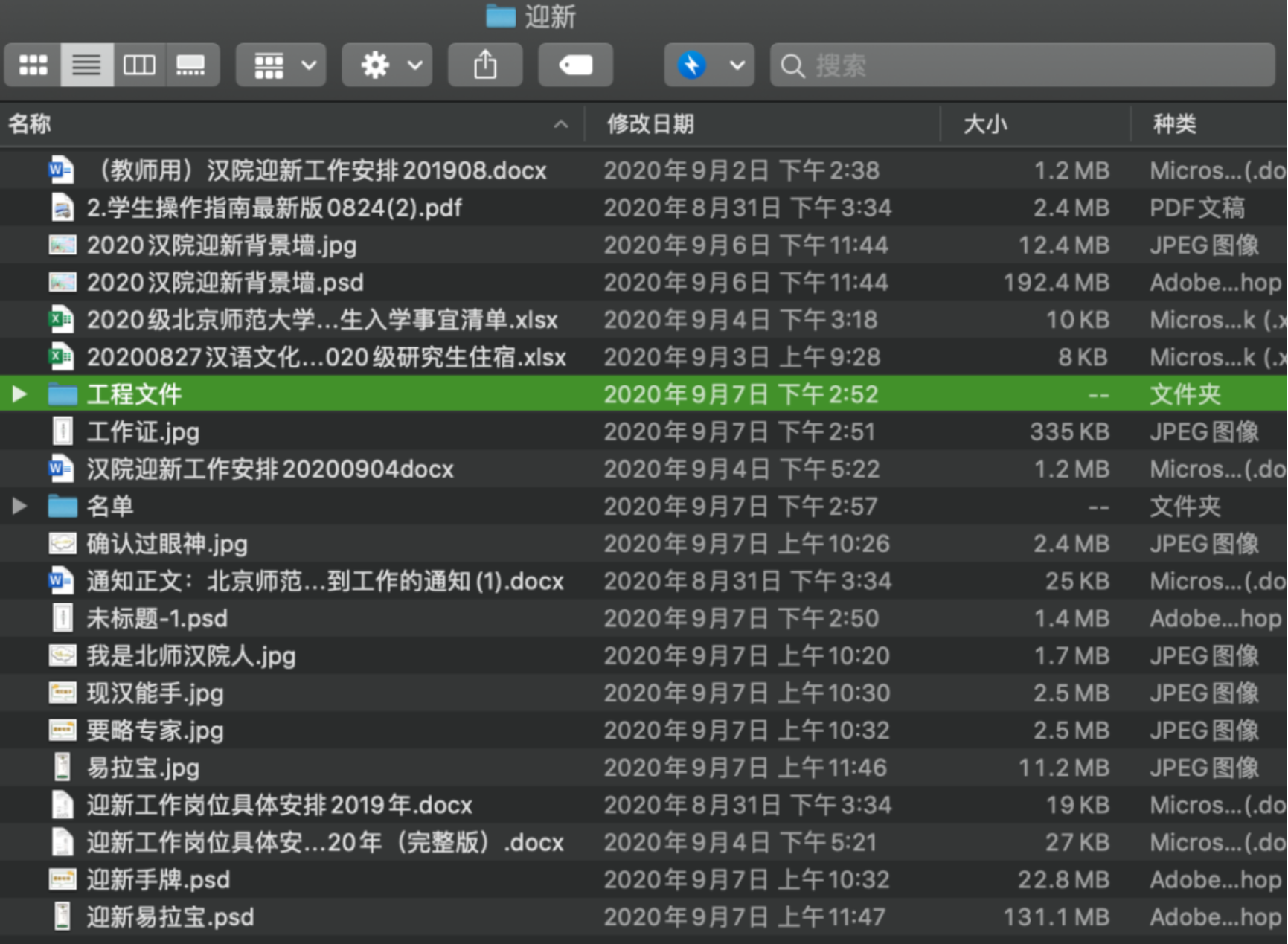Image resolution: width=1288 pixels, height=944 pixels.
Task: Open the blue app toolbar dropdown
Action: [709, 65]
